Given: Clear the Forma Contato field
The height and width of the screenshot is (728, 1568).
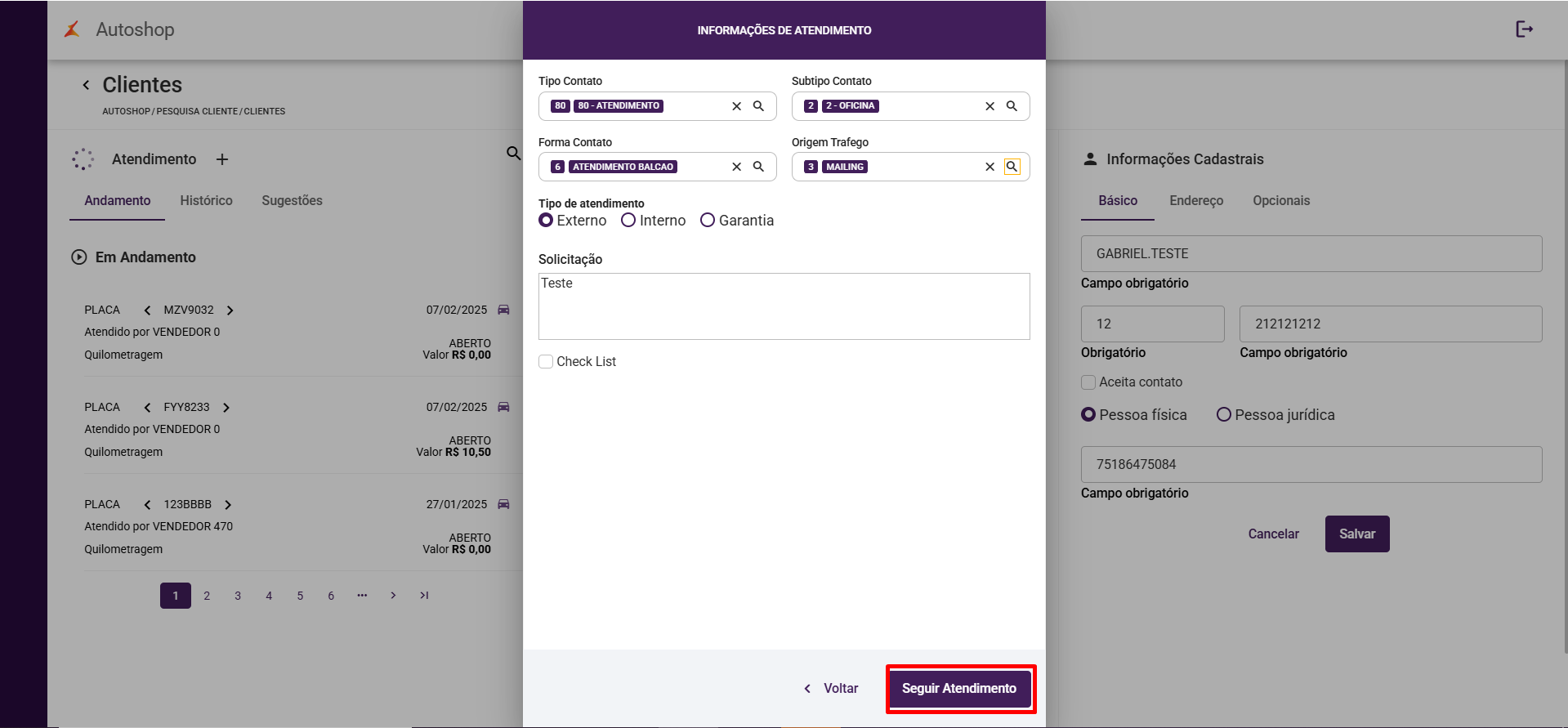Looking at the screenshot, I should 736,167.
